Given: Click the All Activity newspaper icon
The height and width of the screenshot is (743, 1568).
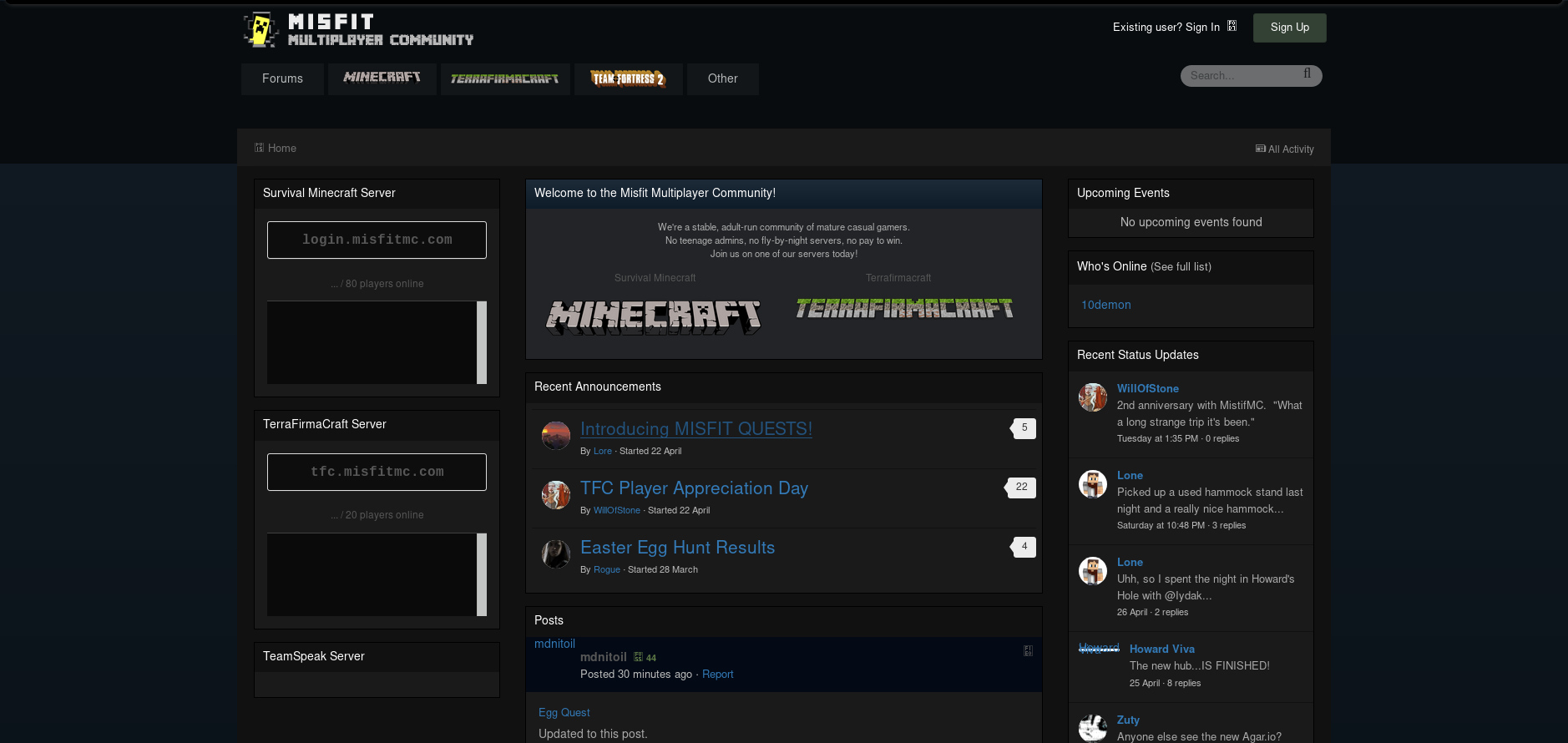Looking at the screenshot, I should click(x=1261, y=149).
